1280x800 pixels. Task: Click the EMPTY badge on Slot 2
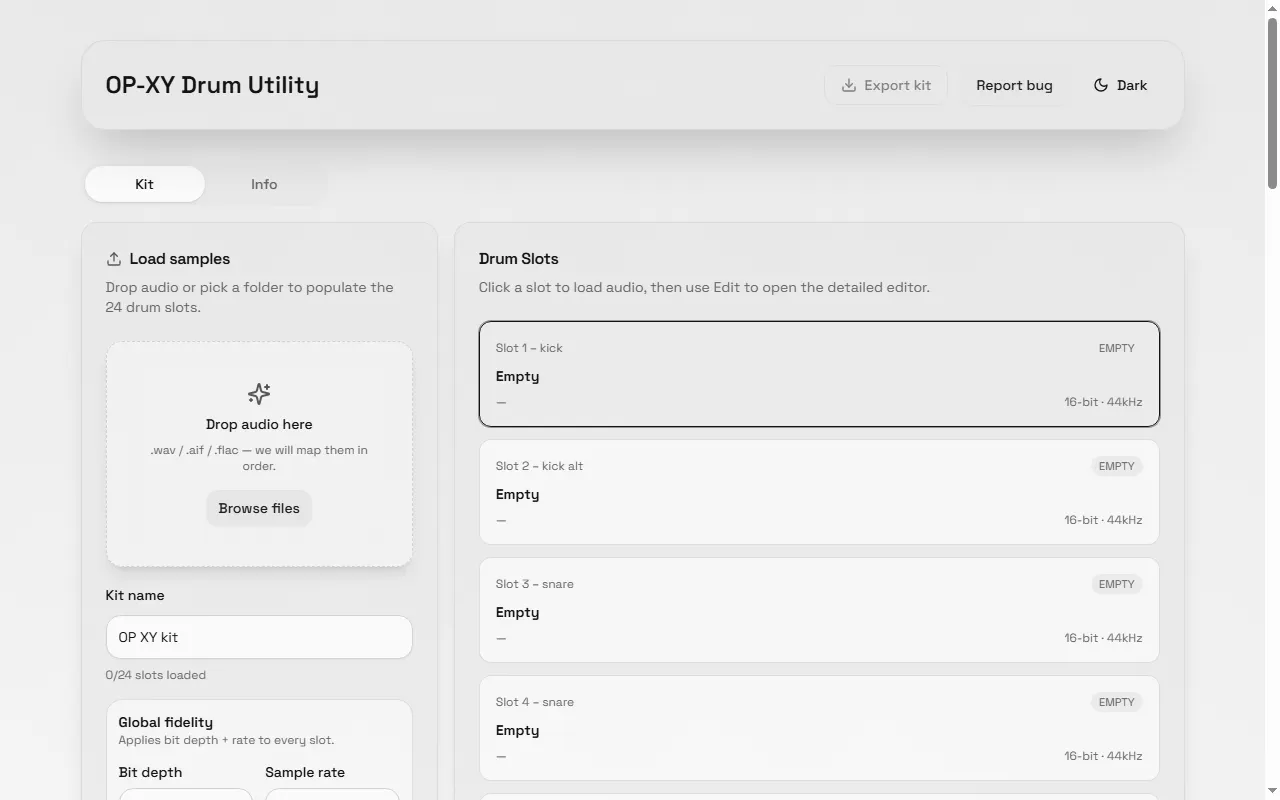pyautogui.click(x=1116, y=466)
